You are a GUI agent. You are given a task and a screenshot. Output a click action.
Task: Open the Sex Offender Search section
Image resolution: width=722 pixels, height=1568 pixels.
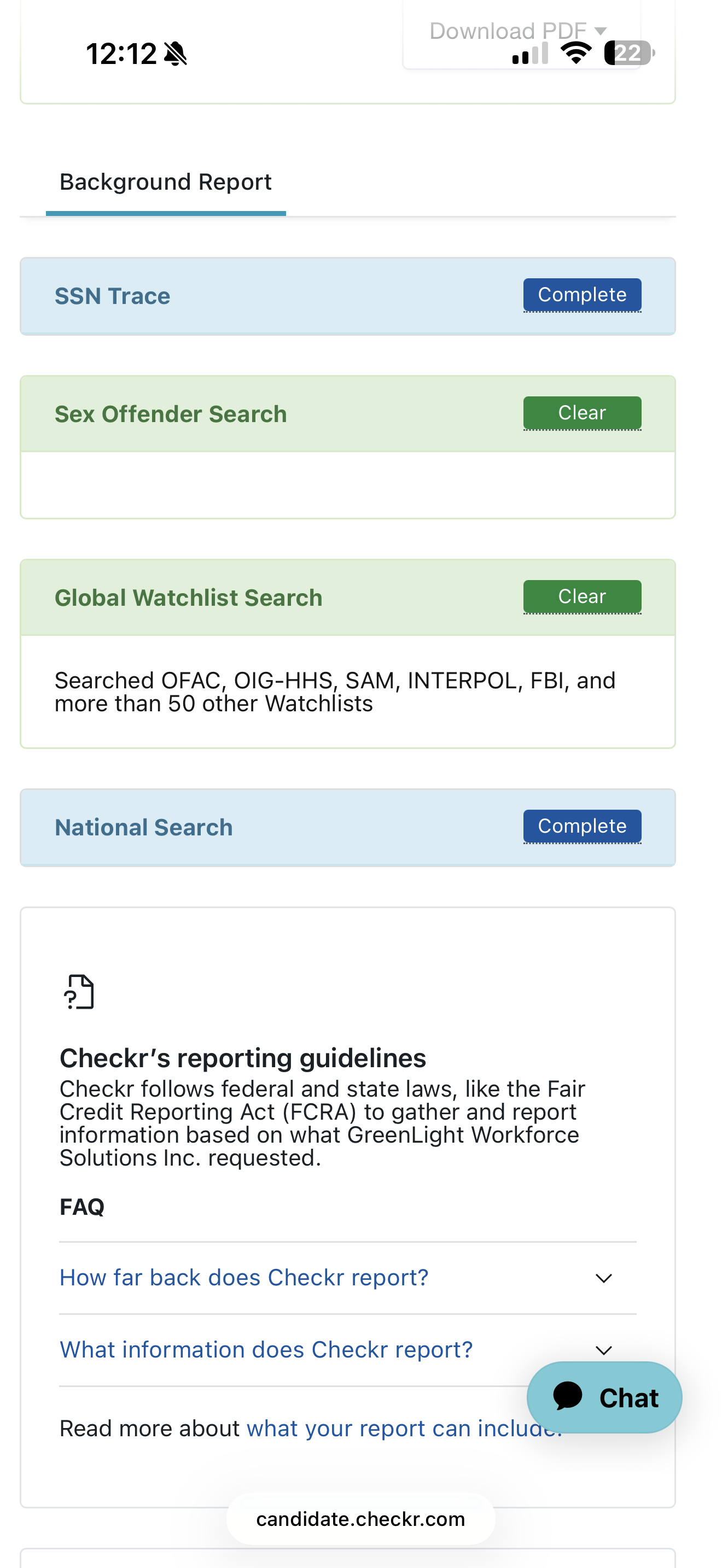pos(171,414)
